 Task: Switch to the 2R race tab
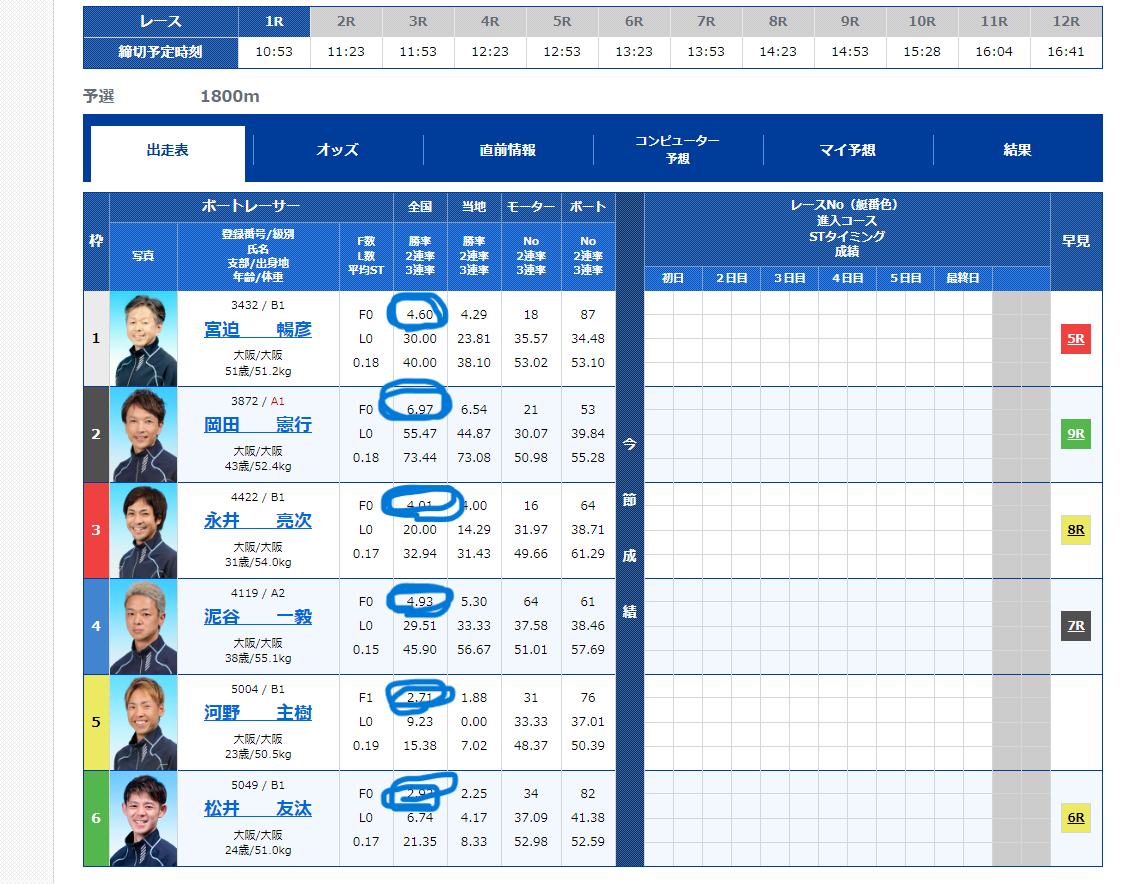pyautogui.click(x=346, y=21)
